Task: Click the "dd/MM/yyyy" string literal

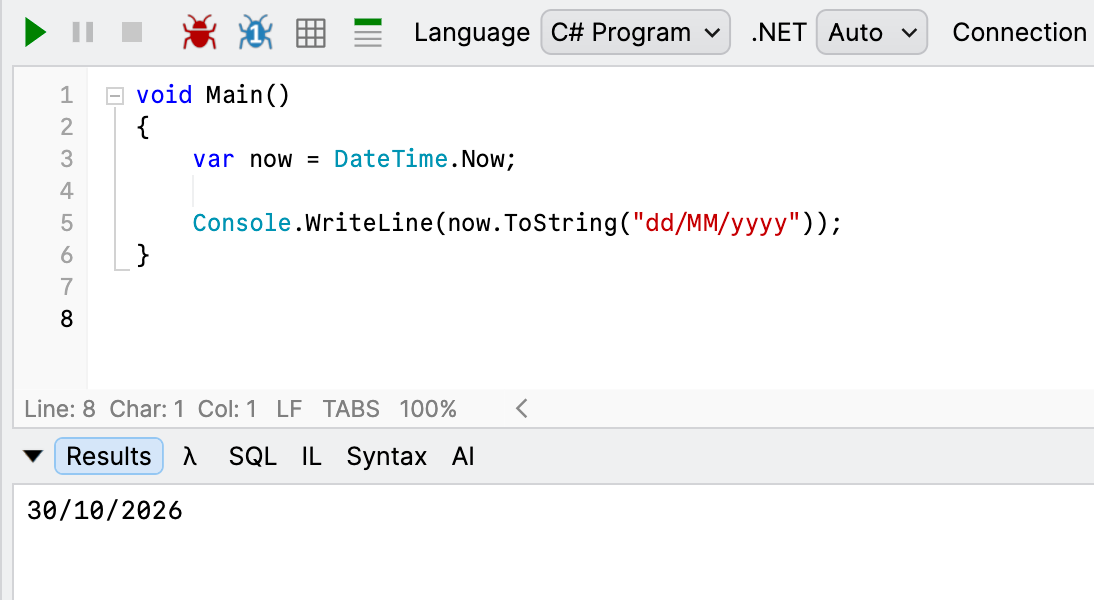Action: (x=716, y=223)
